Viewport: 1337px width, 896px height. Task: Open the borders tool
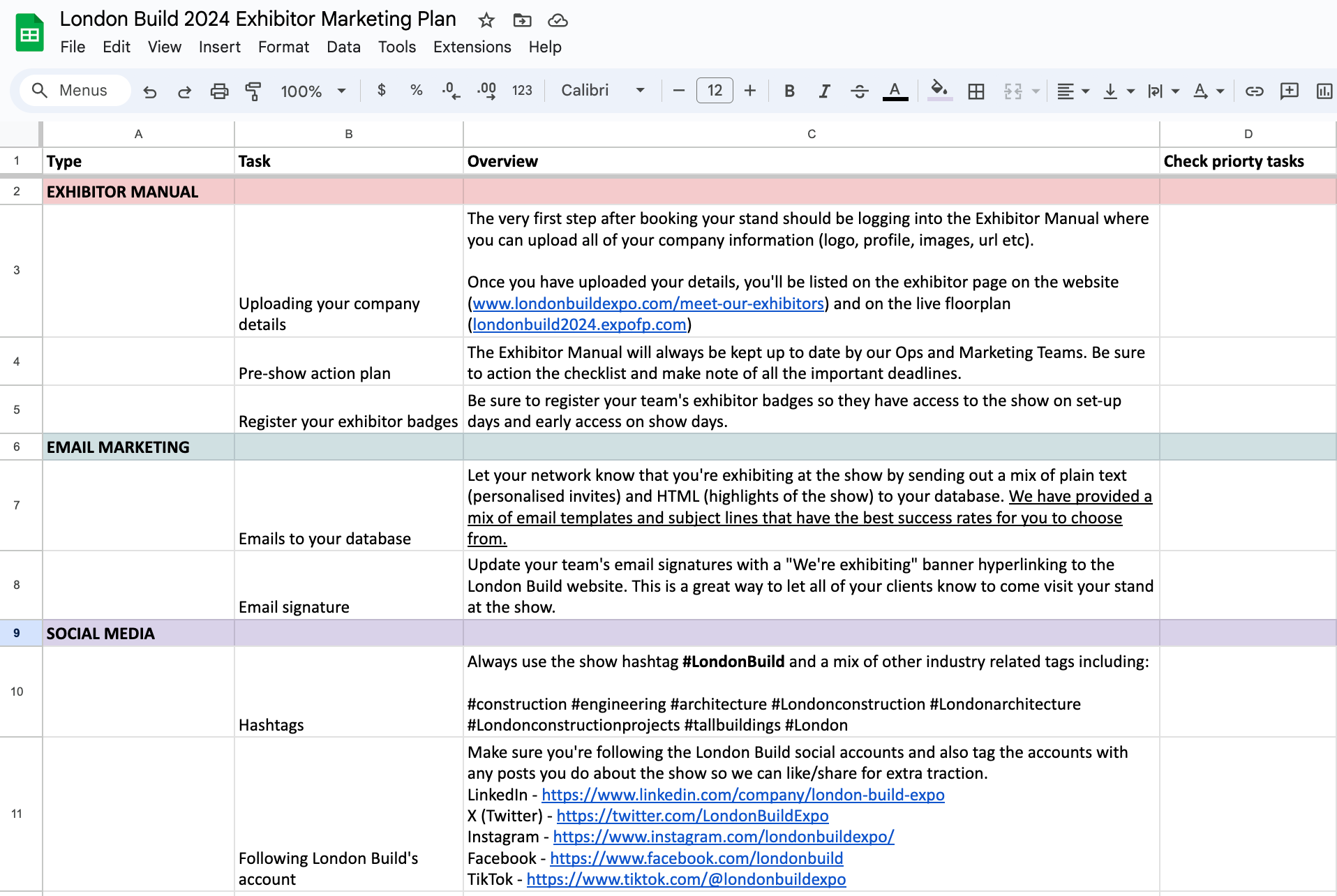(x=976, y=91)
